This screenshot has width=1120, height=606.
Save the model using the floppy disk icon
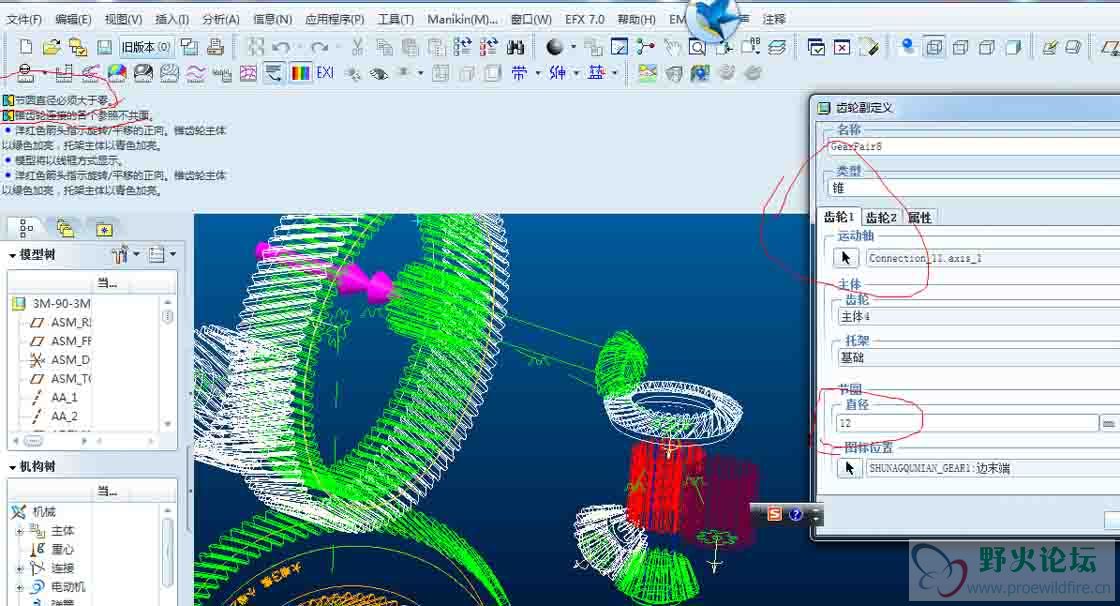[x=104, y=47]
